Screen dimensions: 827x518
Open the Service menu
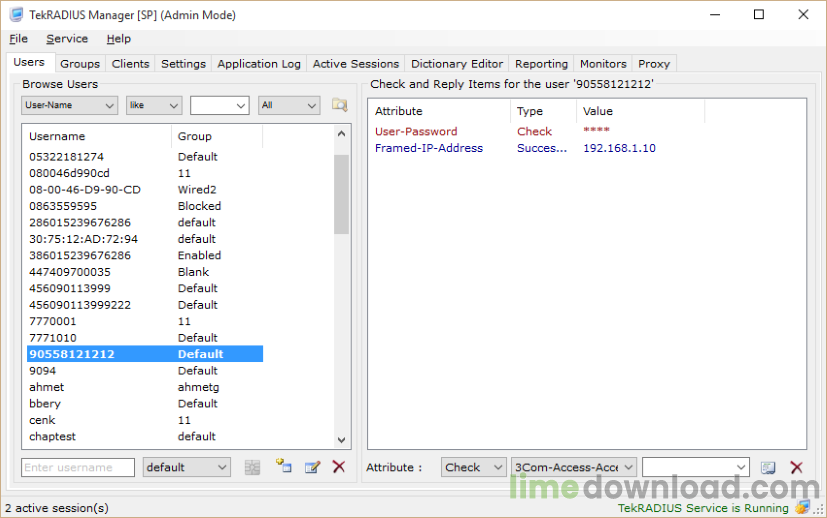[67, 39]
